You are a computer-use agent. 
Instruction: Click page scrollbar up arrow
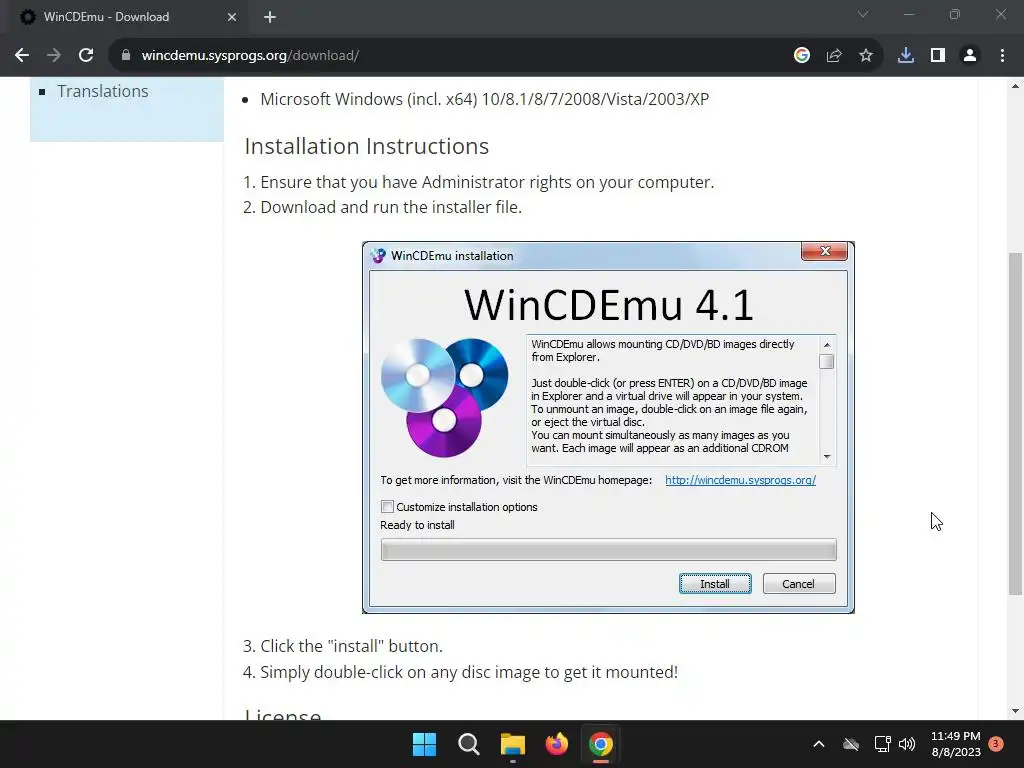tap(1015, 86)
